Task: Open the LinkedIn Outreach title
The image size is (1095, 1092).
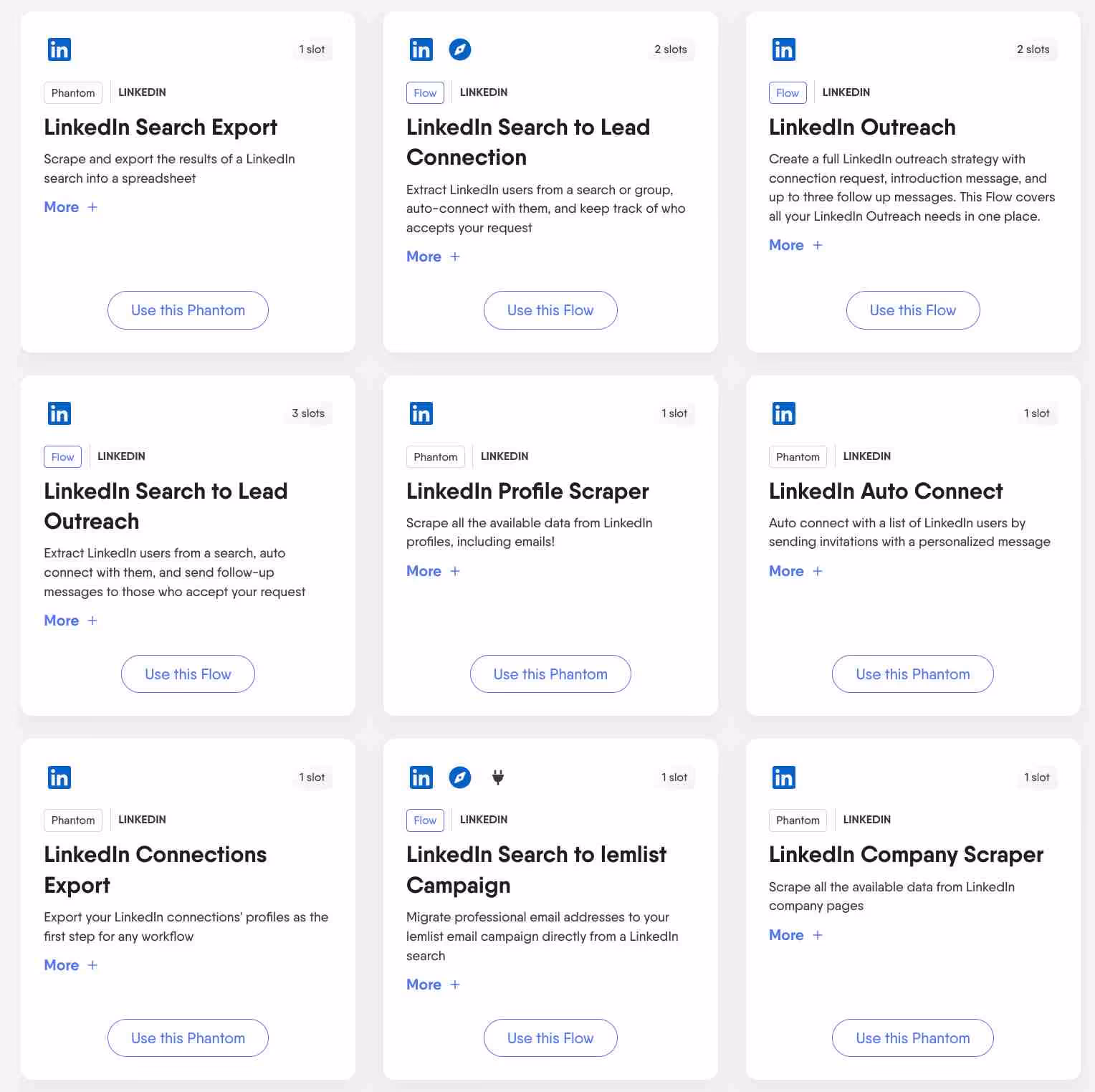Action: coord(862,128)
